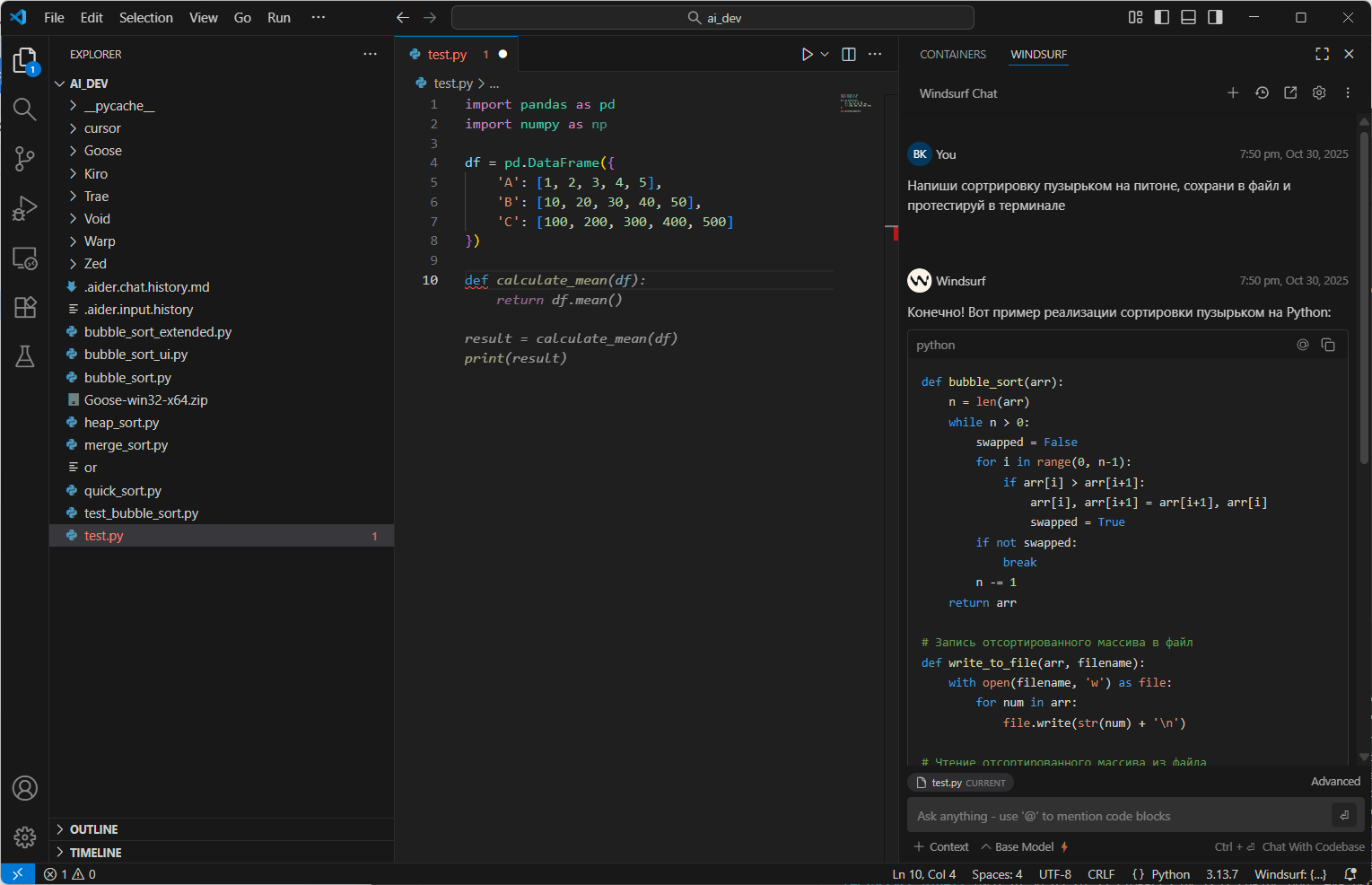Click the Advanced link in chat

[1334, 782]
